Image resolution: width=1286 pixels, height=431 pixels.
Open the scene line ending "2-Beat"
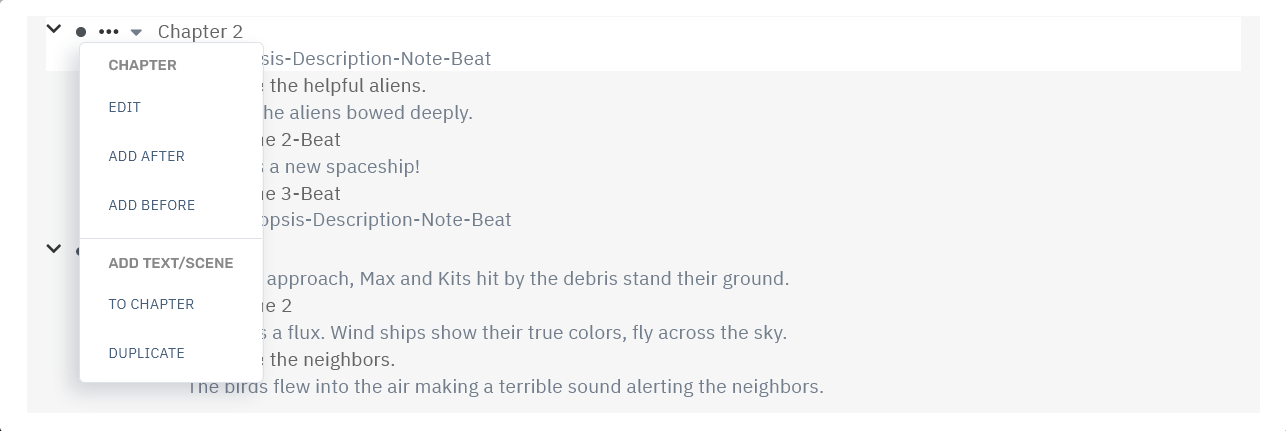point(302,140)
